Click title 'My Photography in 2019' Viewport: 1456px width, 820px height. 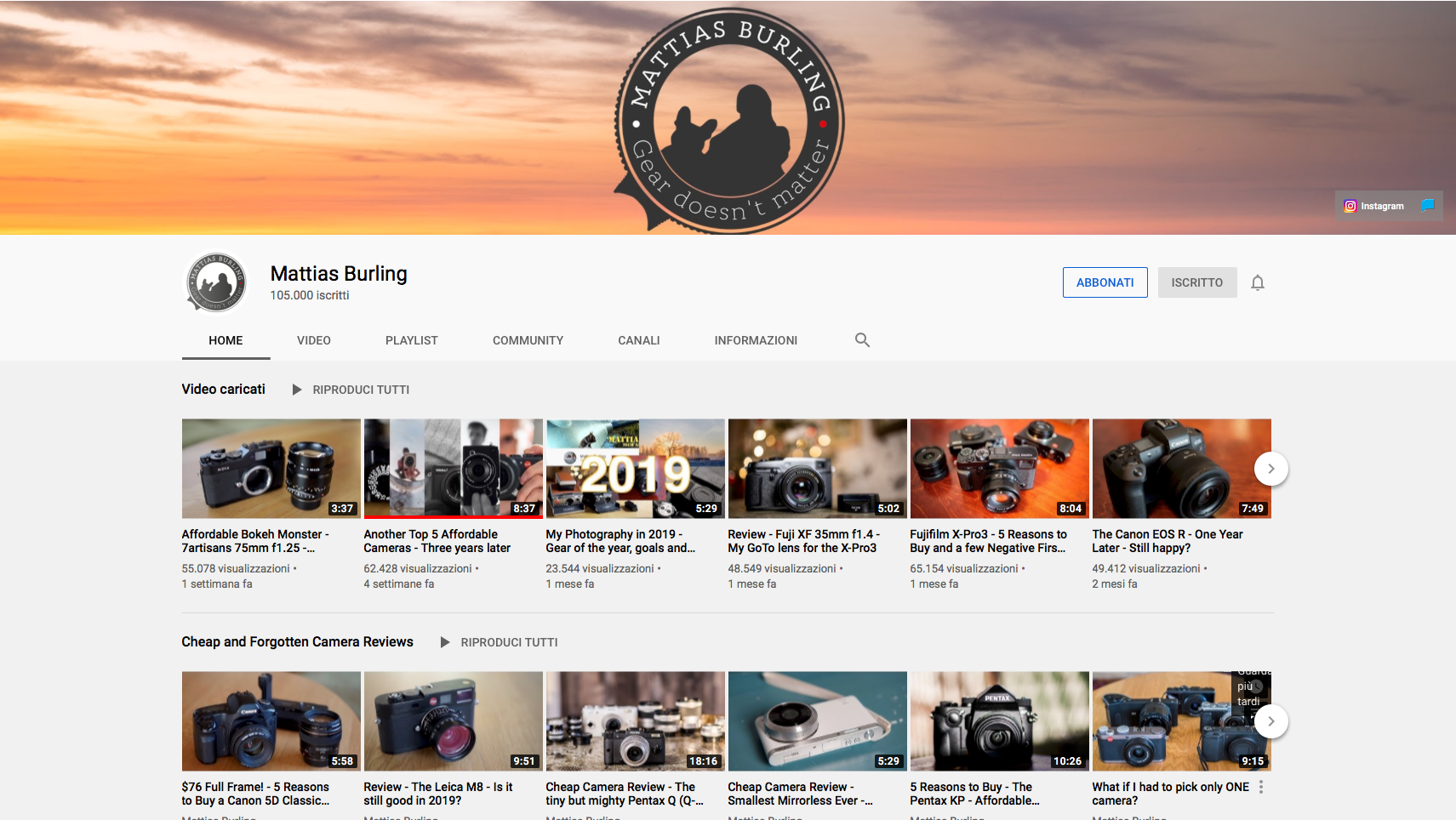pyautogui.click(x=621, y=541)
